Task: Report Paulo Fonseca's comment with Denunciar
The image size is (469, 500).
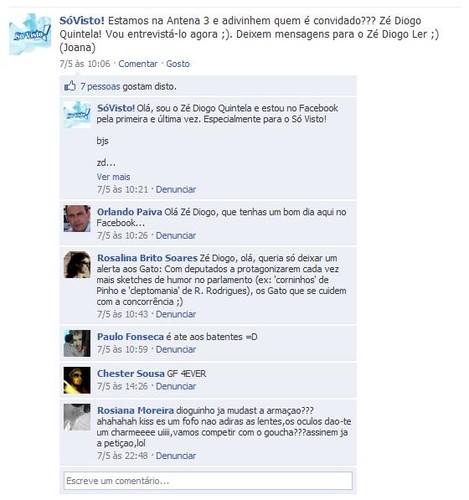Action: pyautogui.click(x=176, y=349)
